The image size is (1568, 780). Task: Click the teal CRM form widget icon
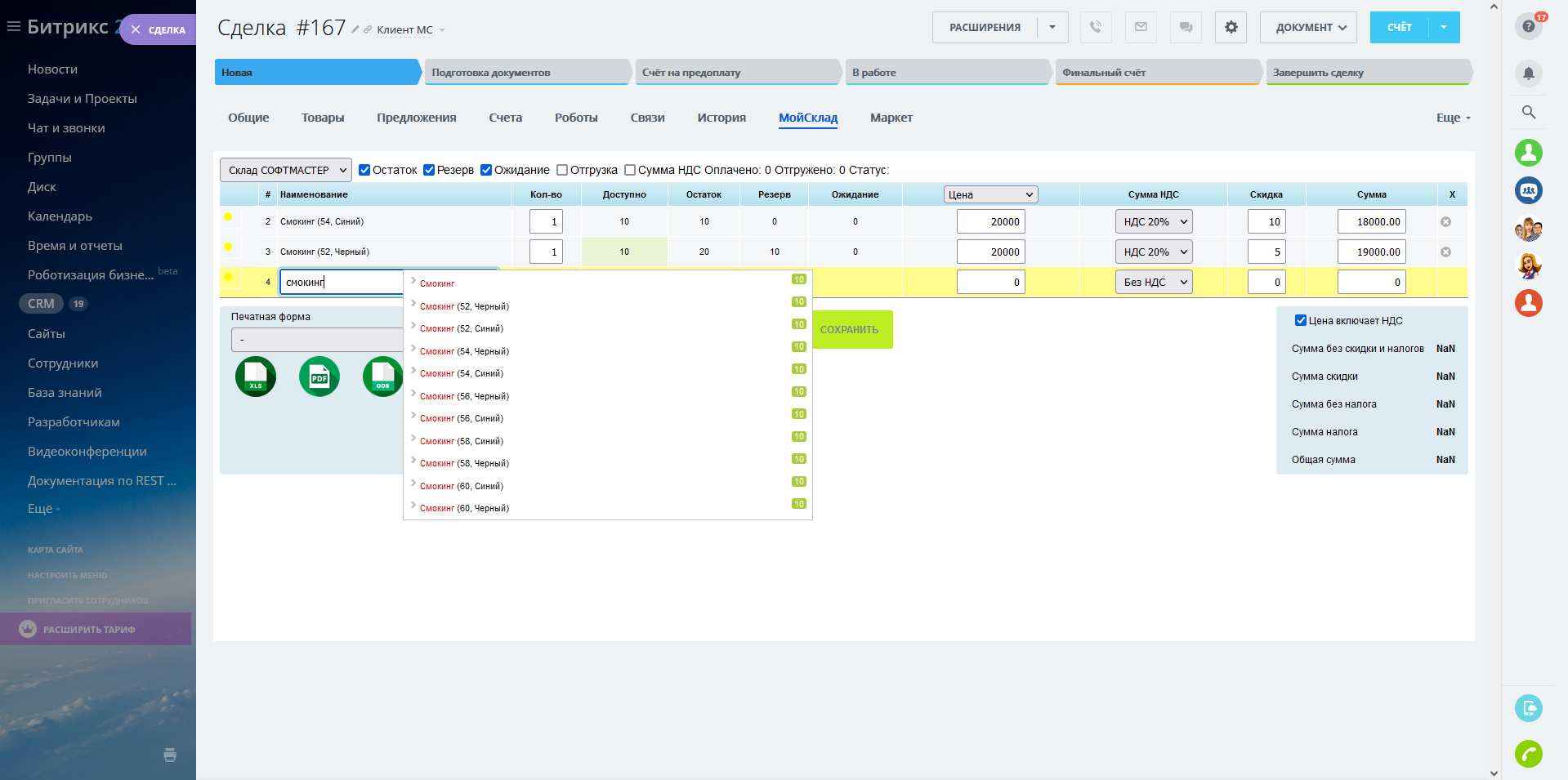[1529, 707]
